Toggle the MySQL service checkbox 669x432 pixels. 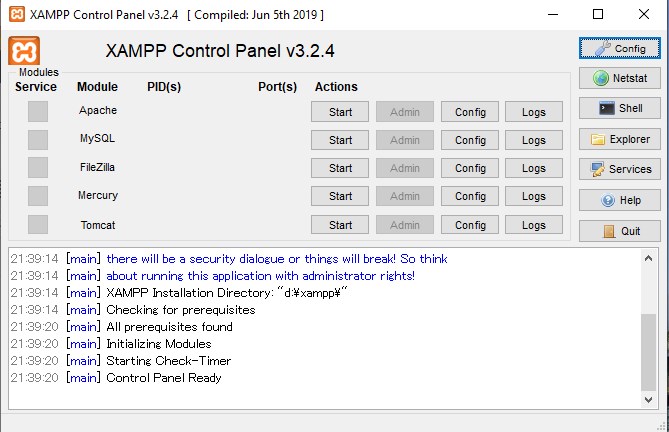click(x=38, y=139)
